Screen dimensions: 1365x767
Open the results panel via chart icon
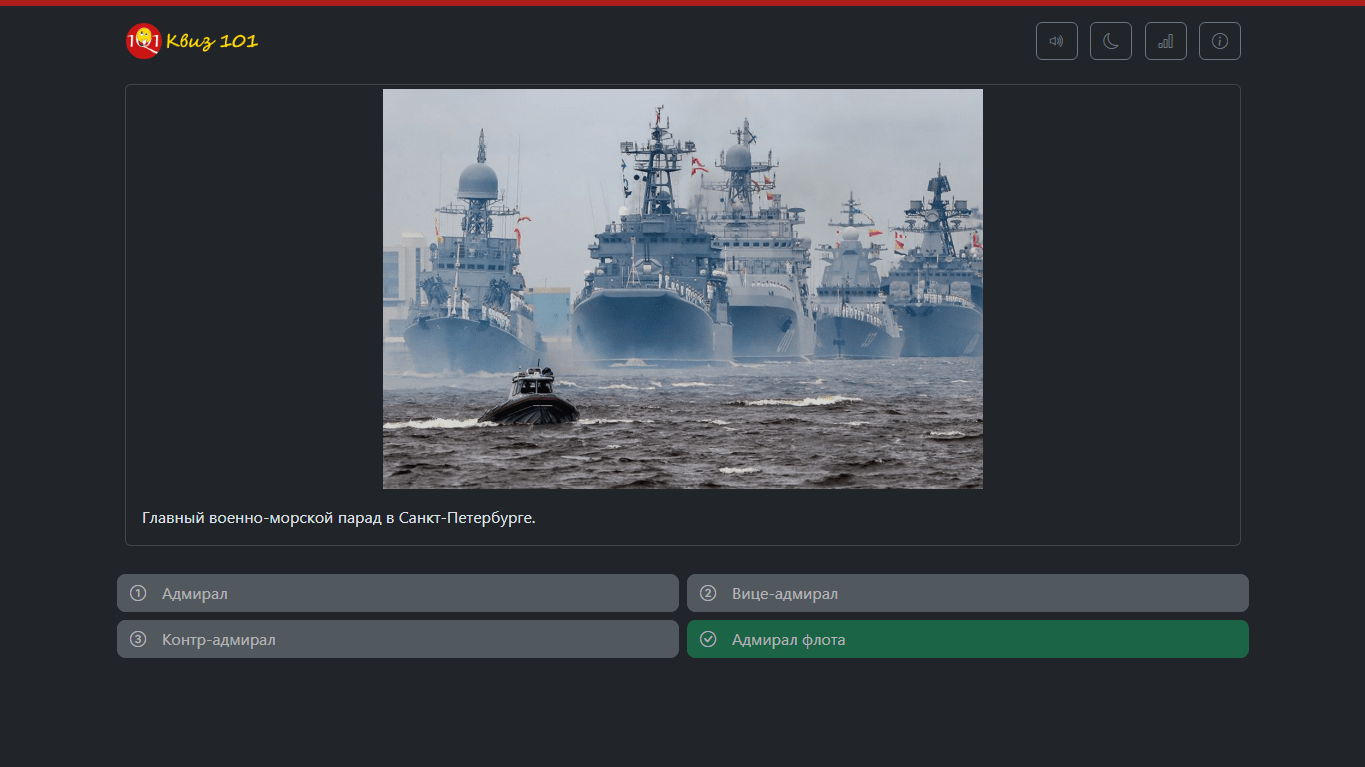click(x=1165, y=40)
